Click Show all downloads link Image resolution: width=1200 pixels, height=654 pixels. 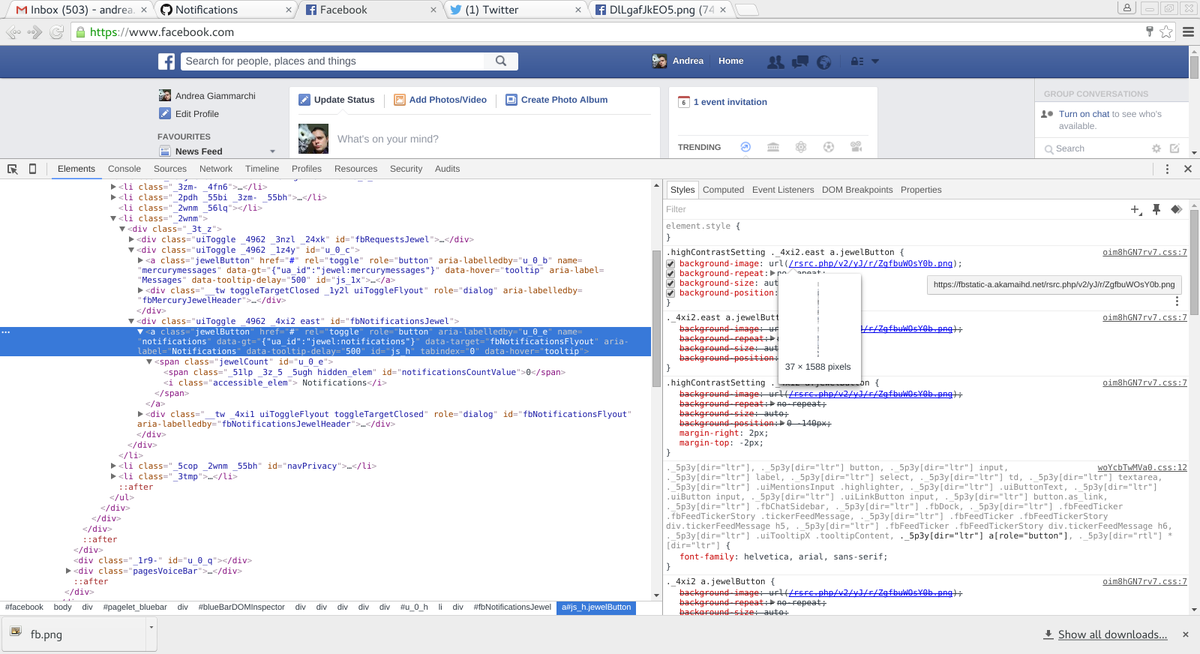(1112, 635)
